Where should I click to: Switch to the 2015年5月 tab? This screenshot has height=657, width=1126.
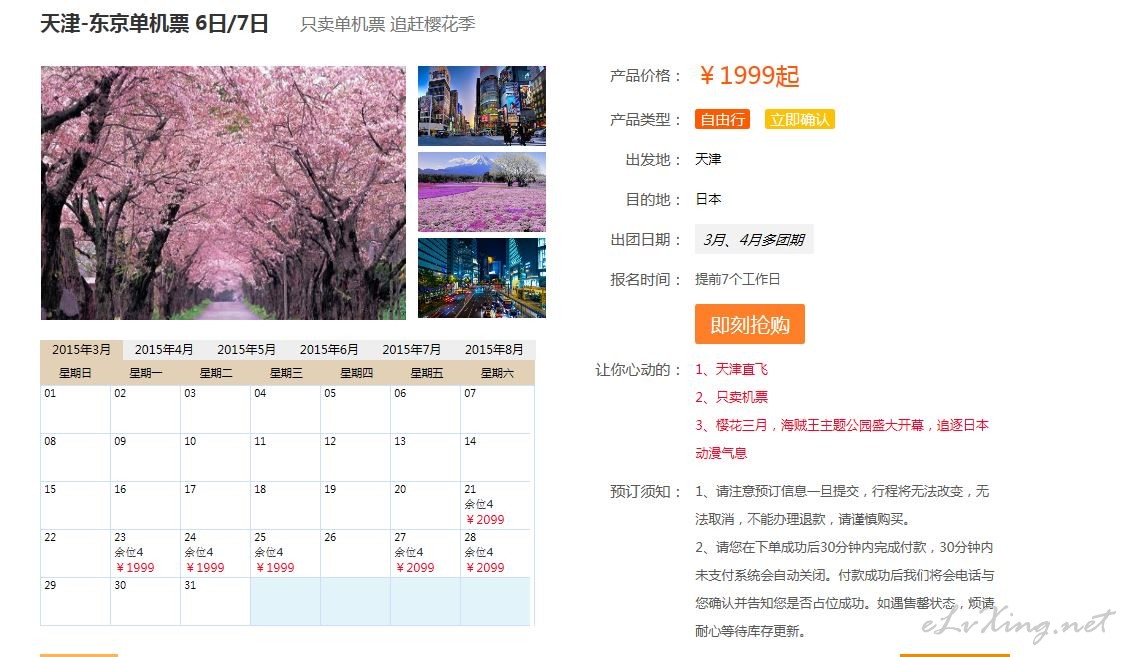coord(246,350)
